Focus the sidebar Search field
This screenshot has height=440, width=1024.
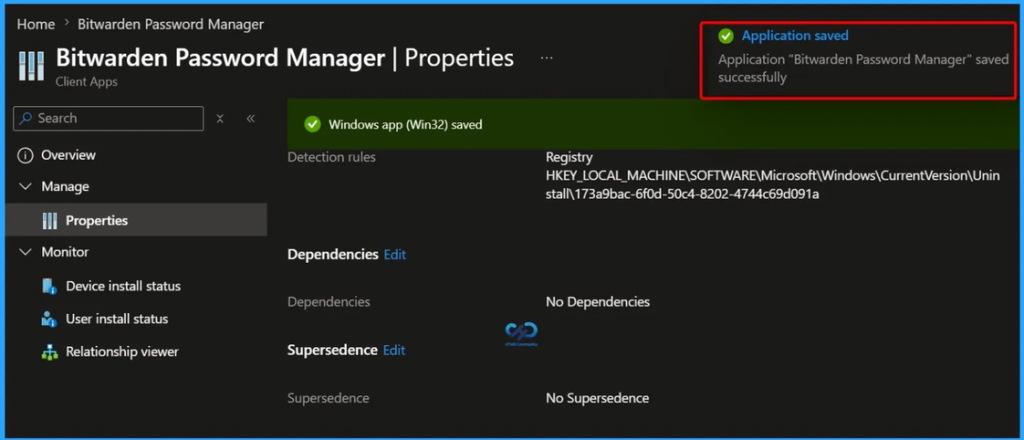(x=108, y=118)
